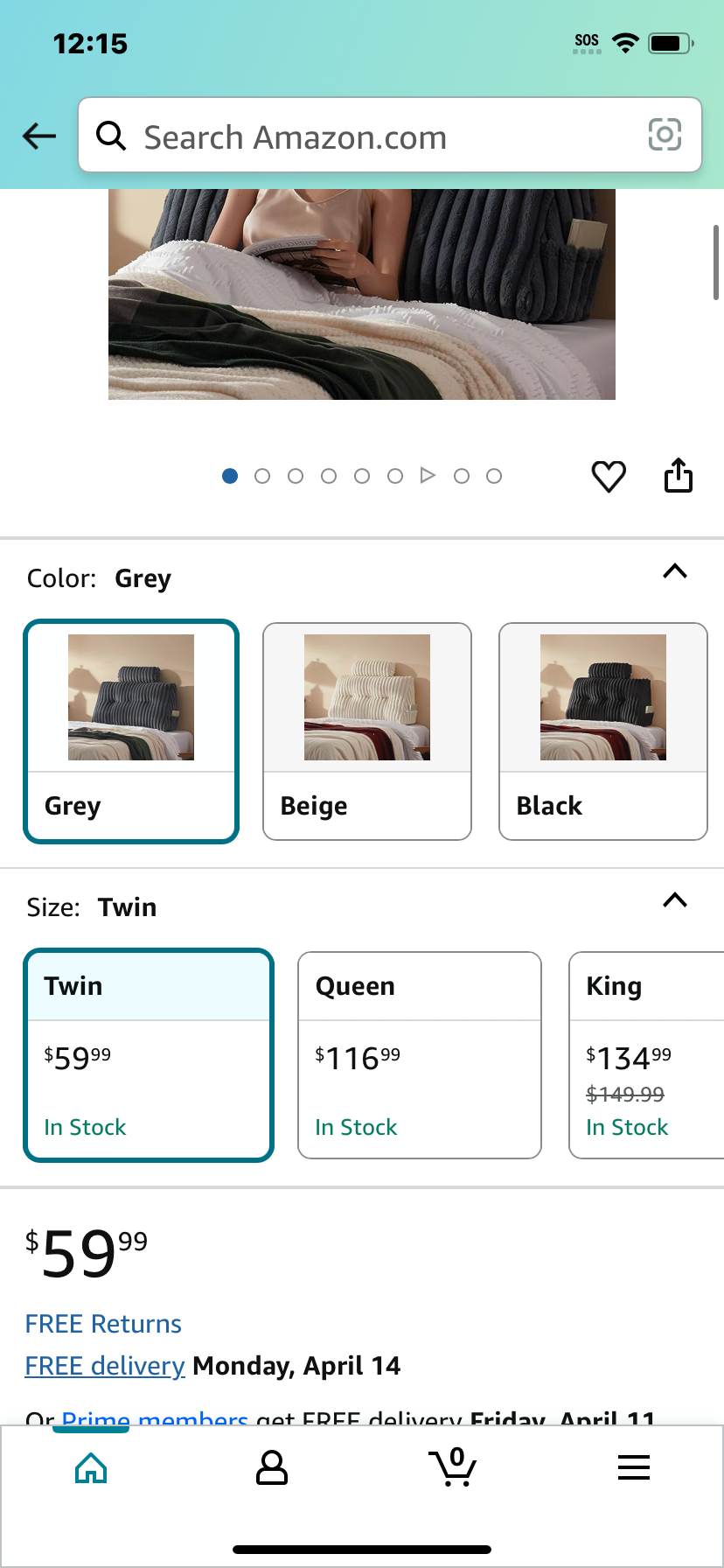
Task: Tap the share icon
Action: (679, 476)
